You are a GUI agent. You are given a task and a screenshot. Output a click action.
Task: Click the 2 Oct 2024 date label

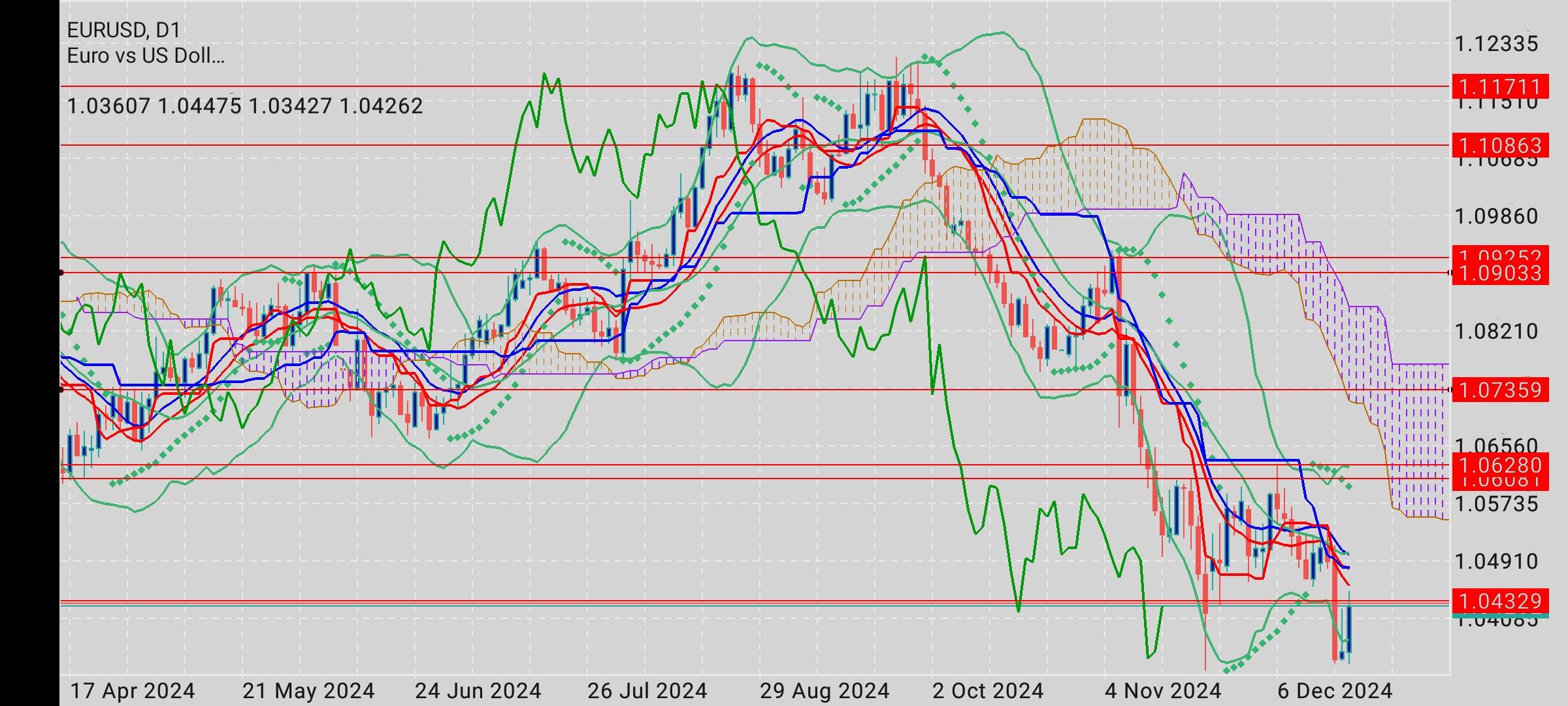(988, 691)
